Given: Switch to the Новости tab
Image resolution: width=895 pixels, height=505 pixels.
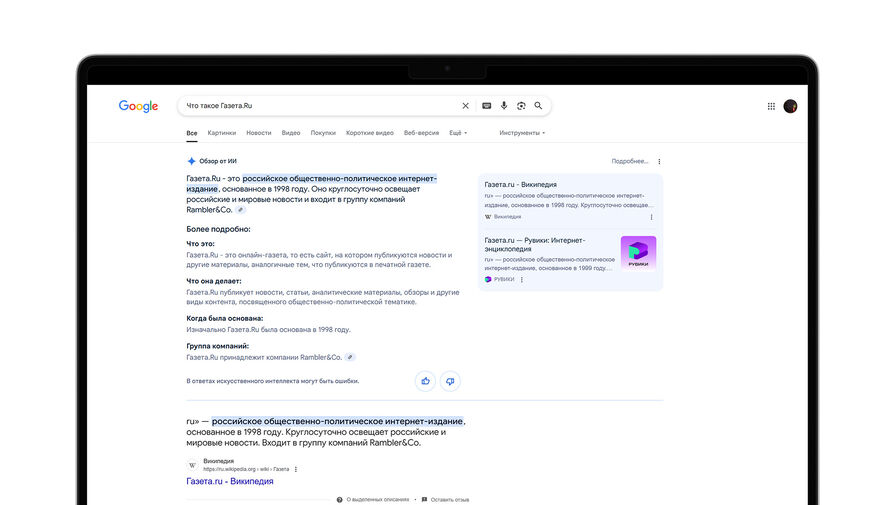Looking at the screenshot, I should [259, 133].
